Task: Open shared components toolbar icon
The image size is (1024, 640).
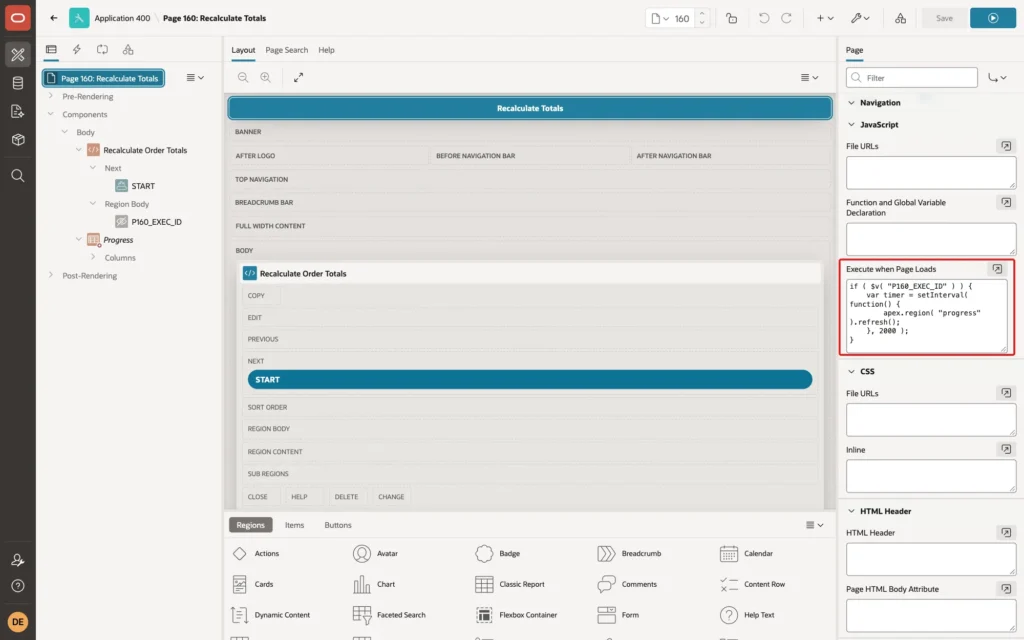Action: click(900, 18)
